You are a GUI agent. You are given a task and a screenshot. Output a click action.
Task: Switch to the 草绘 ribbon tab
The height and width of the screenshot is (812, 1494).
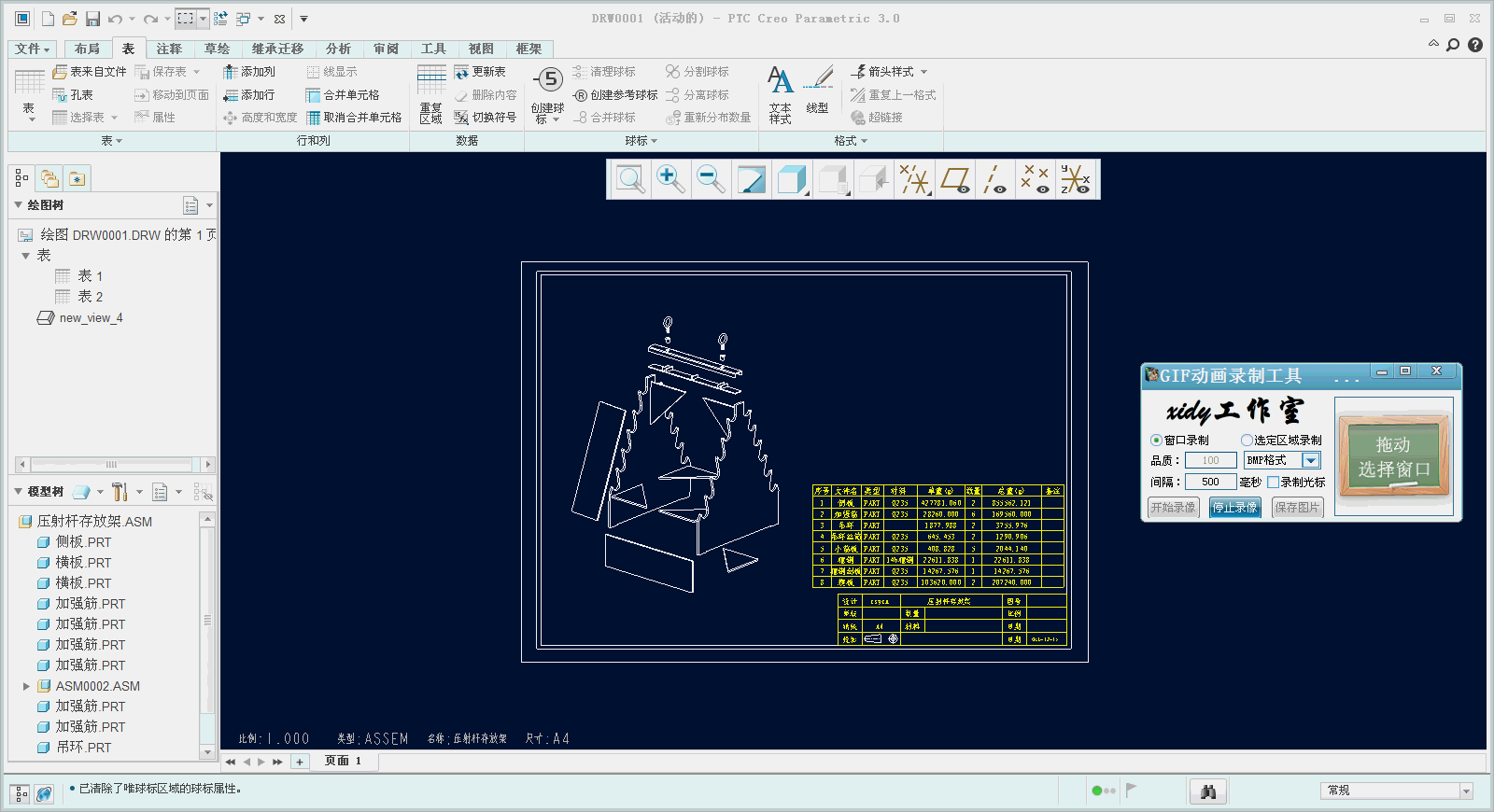[217, 49]
